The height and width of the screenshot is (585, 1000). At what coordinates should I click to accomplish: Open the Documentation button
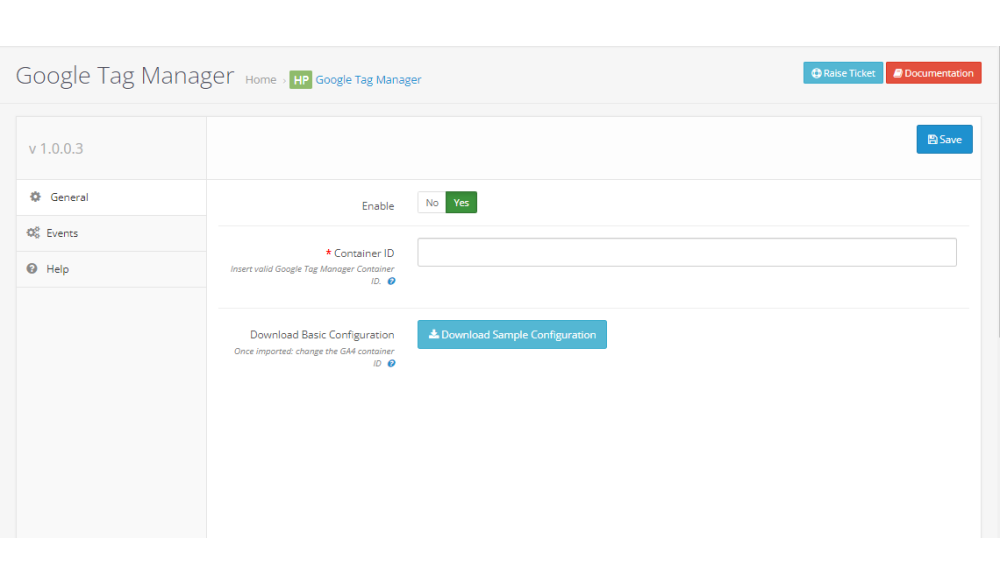click(933, 73)
